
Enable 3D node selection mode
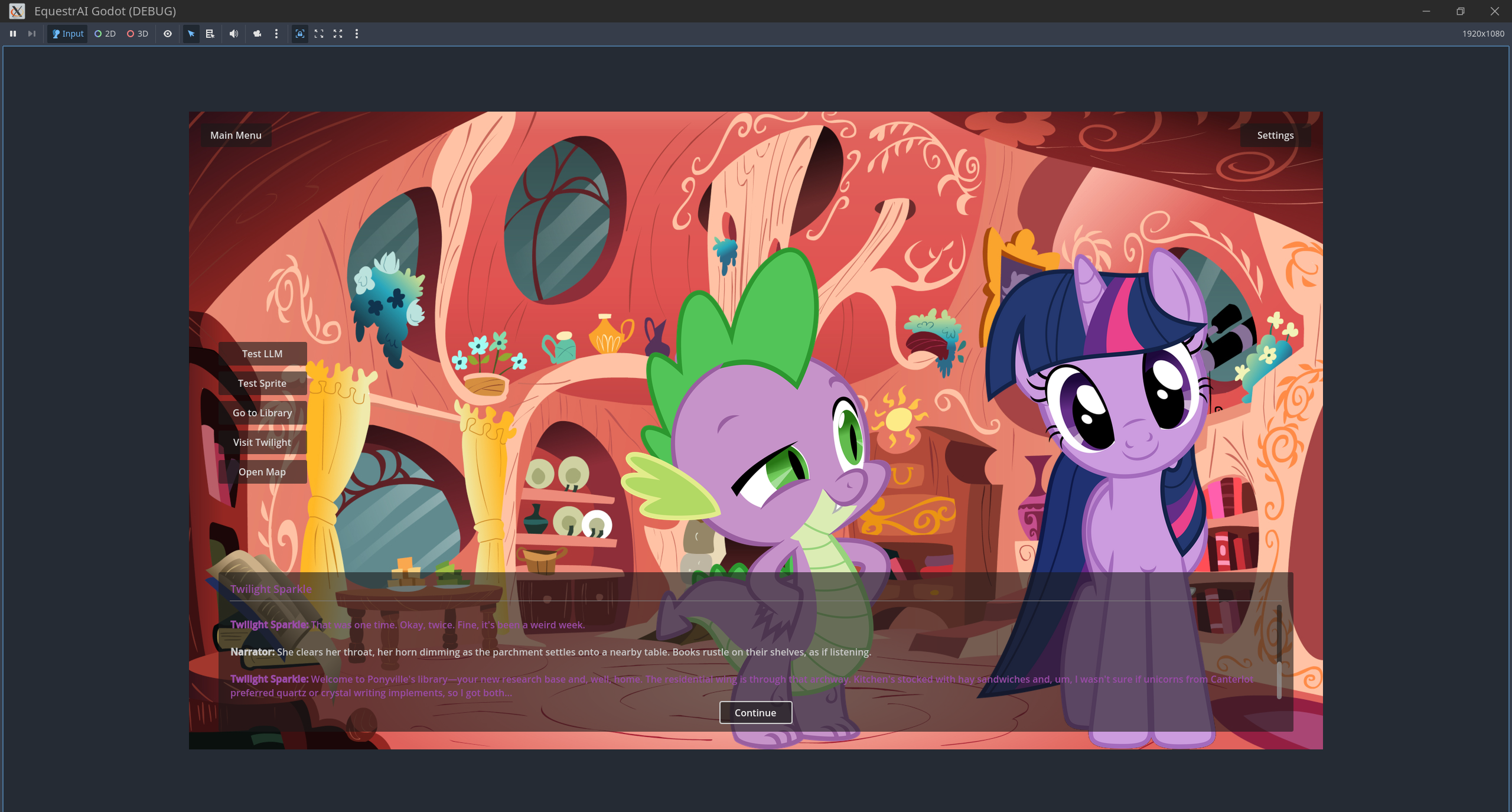[138, 34]
